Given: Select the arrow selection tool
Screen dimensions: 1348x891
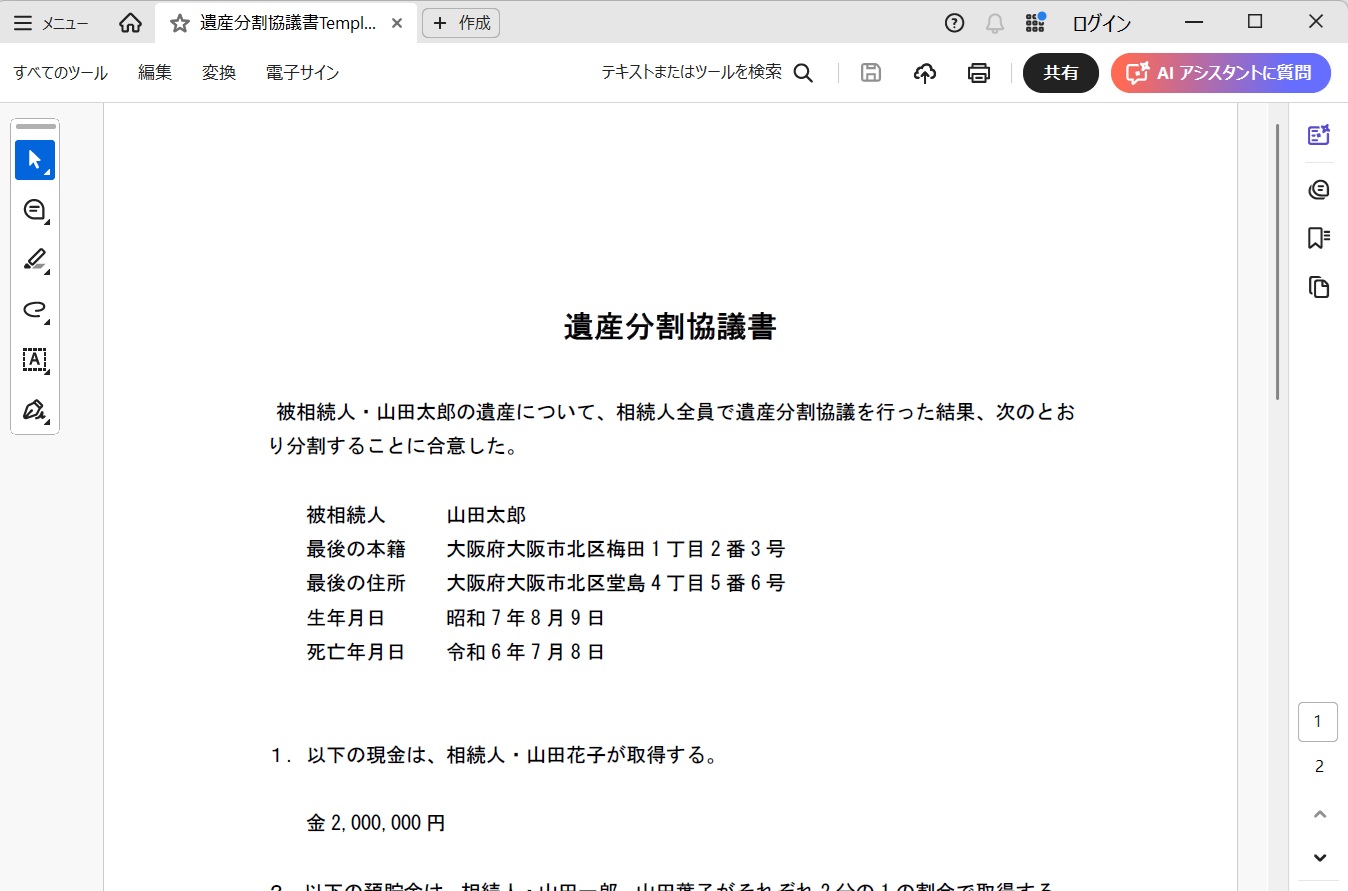Looking at the screenshot, I should pyautogui.click(x=35, y=160).
